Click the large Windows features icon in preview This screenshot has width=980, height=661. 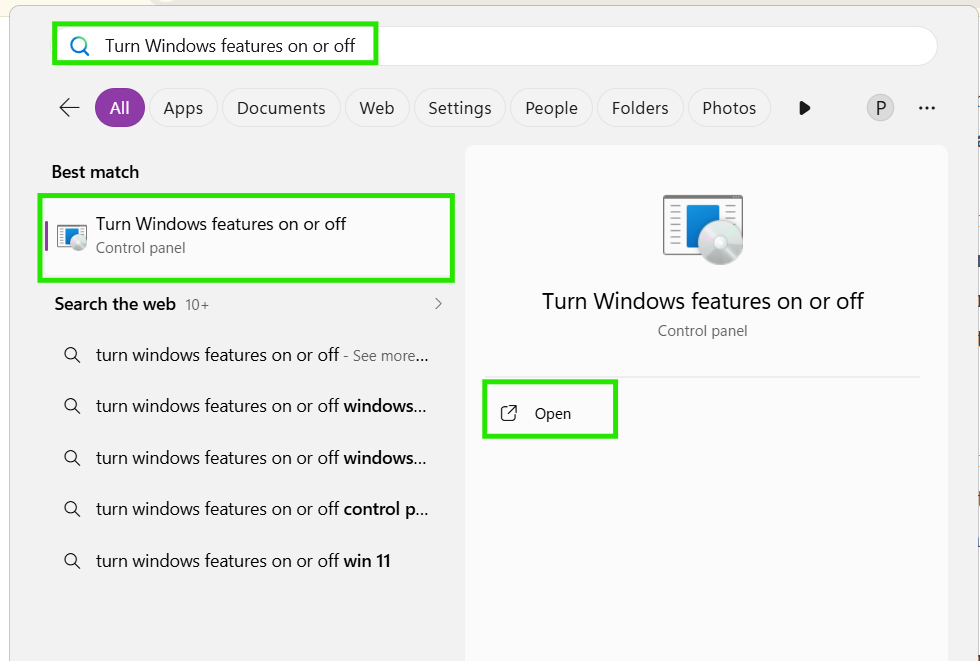tap(702, 229)
